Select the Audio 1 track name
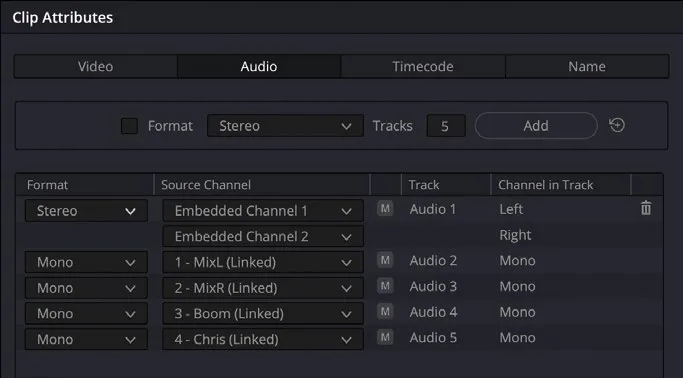This screenshot has height=378, width=683. pyautogui.click(x=433, y=209)
